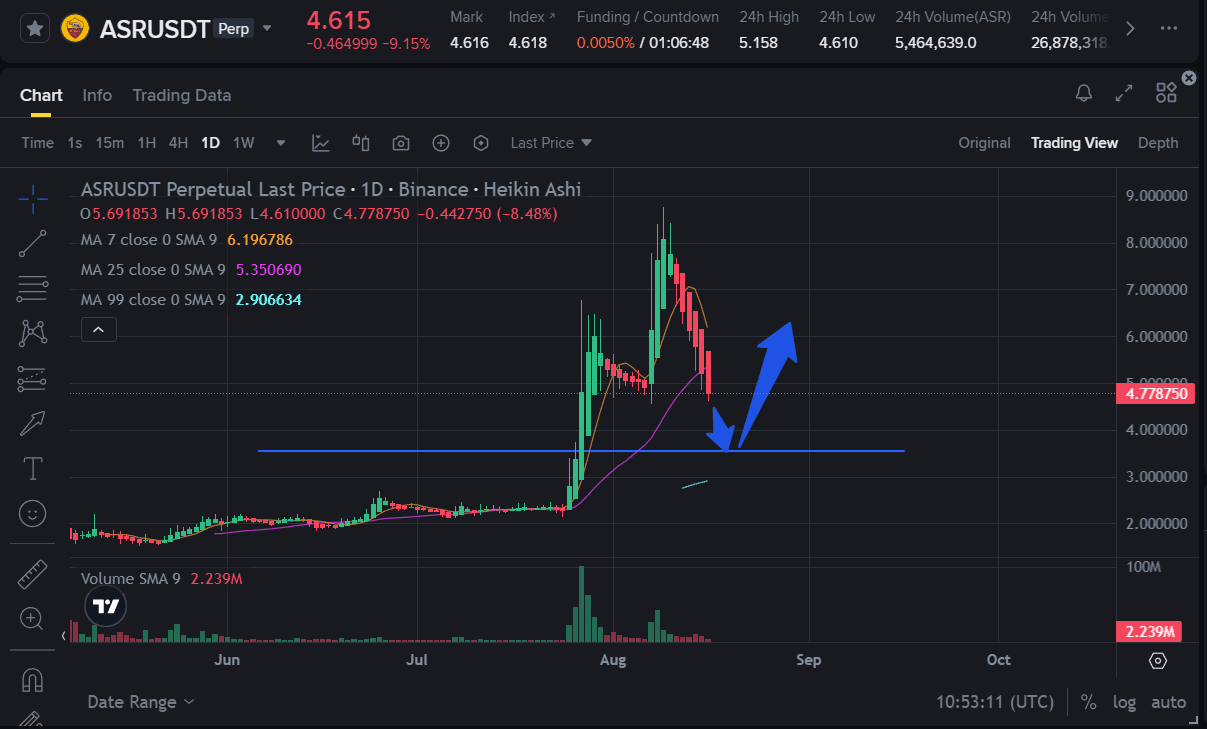Close the chart panel with the X
Image resolution: width=1207 pixels, height=729 pixels.
pos(1189,77)
